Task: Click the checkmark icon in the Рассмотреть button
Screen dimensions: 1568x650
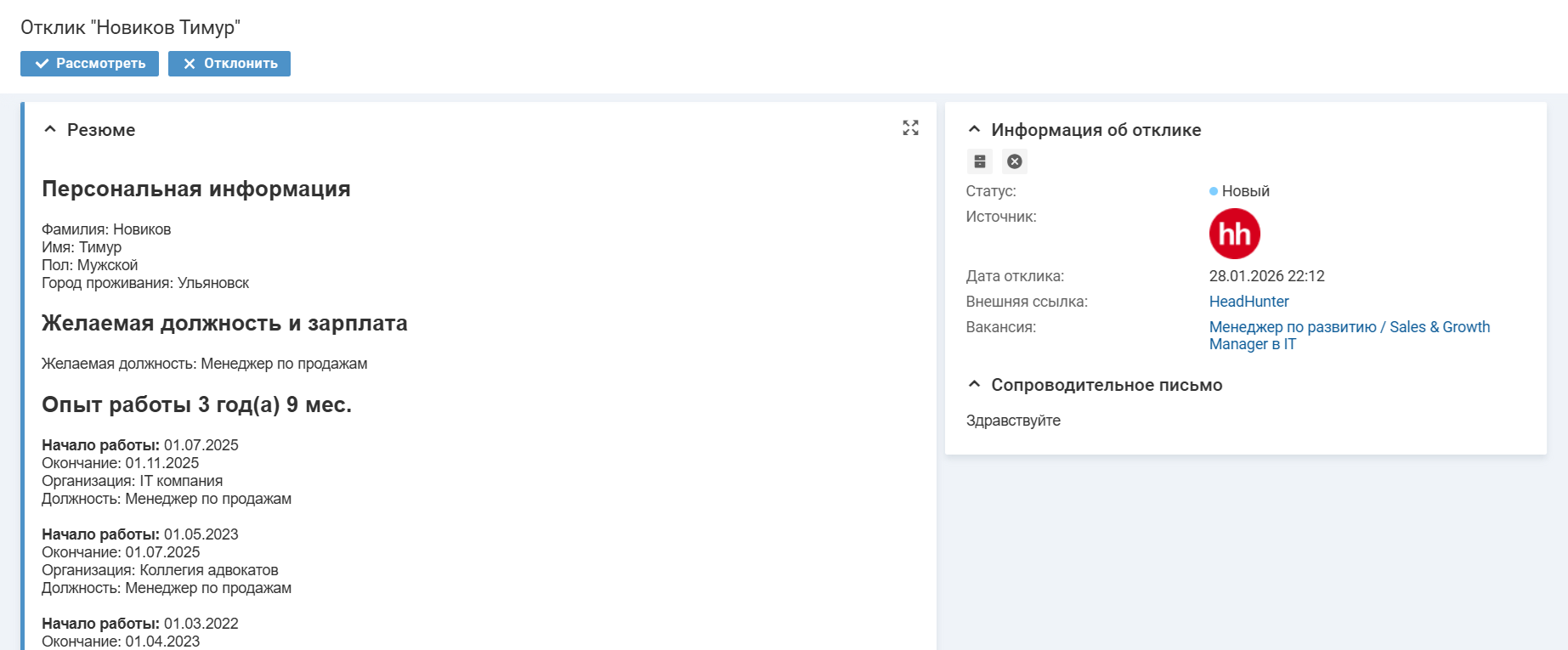Action: point(42,64)
